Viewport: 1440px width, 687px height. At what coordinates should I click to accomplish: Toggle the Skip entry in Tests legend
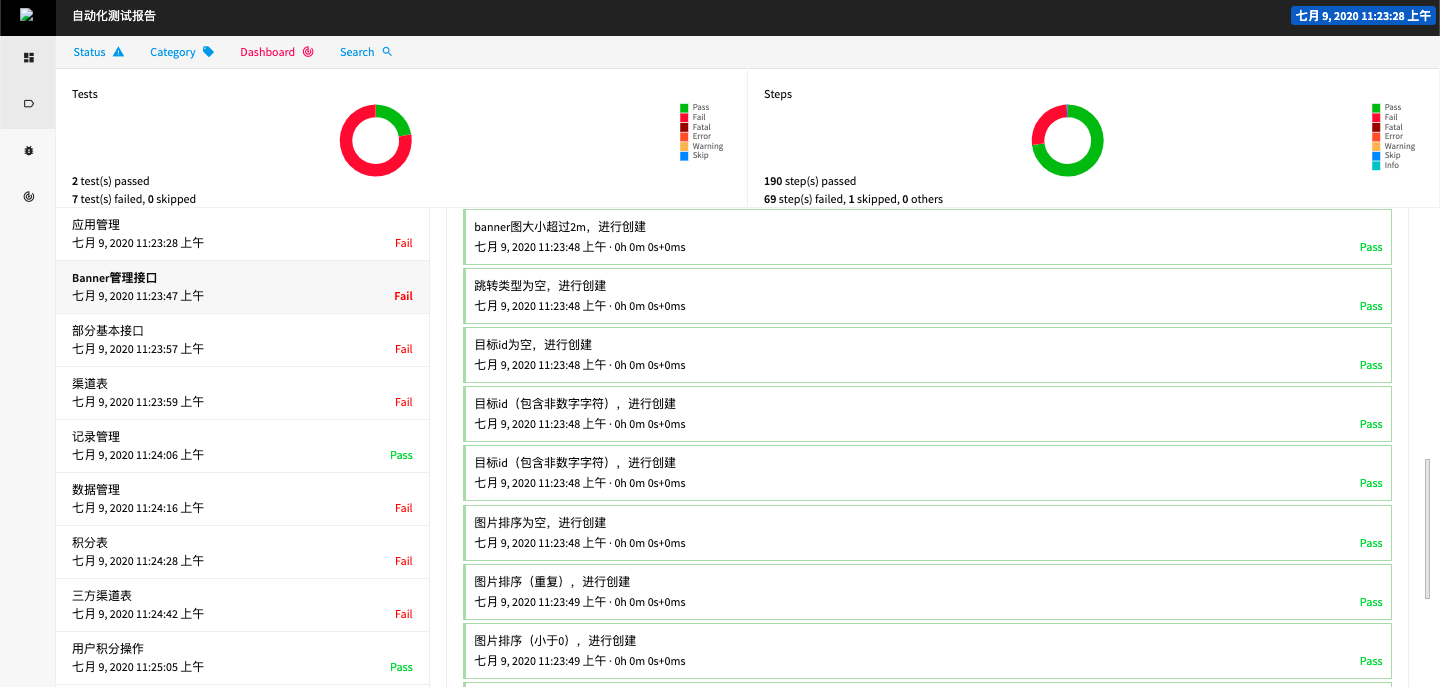click(x=699, y=155)
